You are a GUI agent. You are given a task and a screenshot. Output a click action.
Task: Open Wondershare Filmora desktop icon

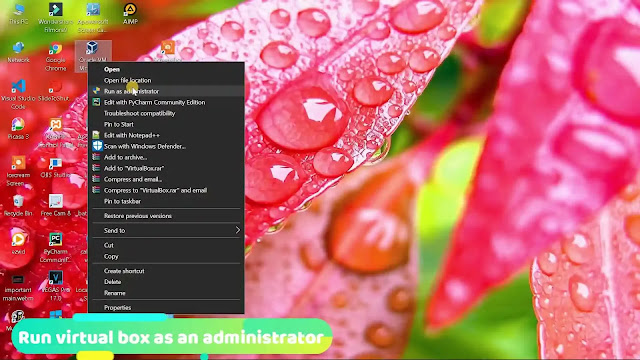coord(56,17)
